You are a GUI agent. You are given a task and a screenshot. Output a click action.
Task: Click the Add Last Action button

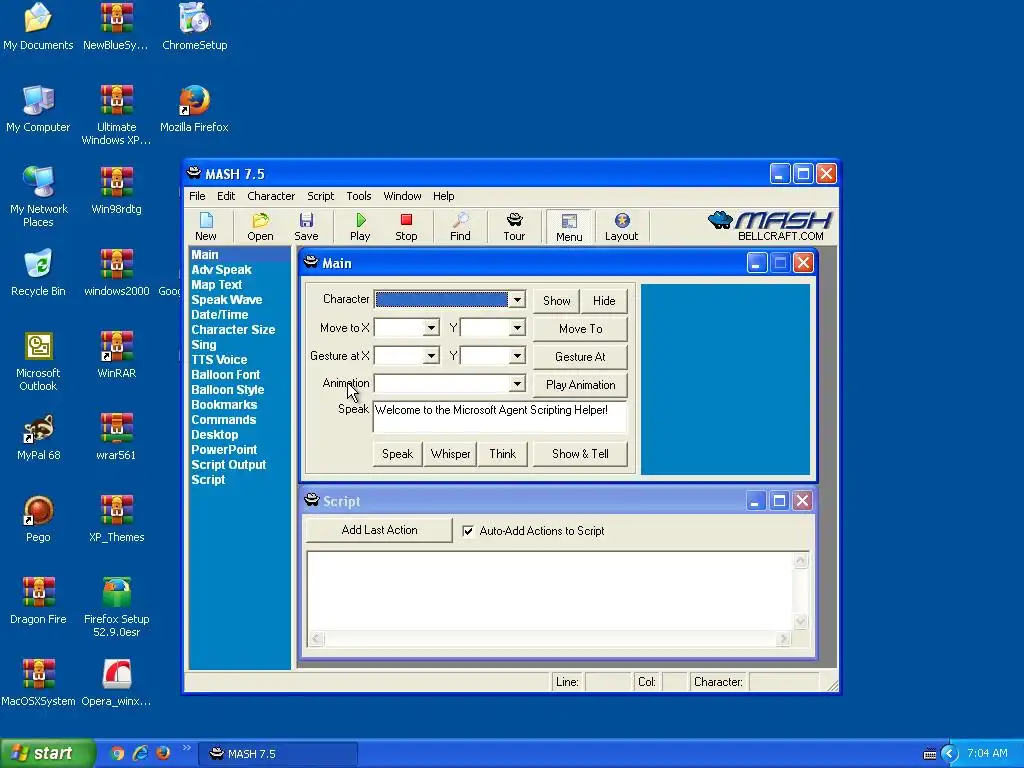click(379, 530)
